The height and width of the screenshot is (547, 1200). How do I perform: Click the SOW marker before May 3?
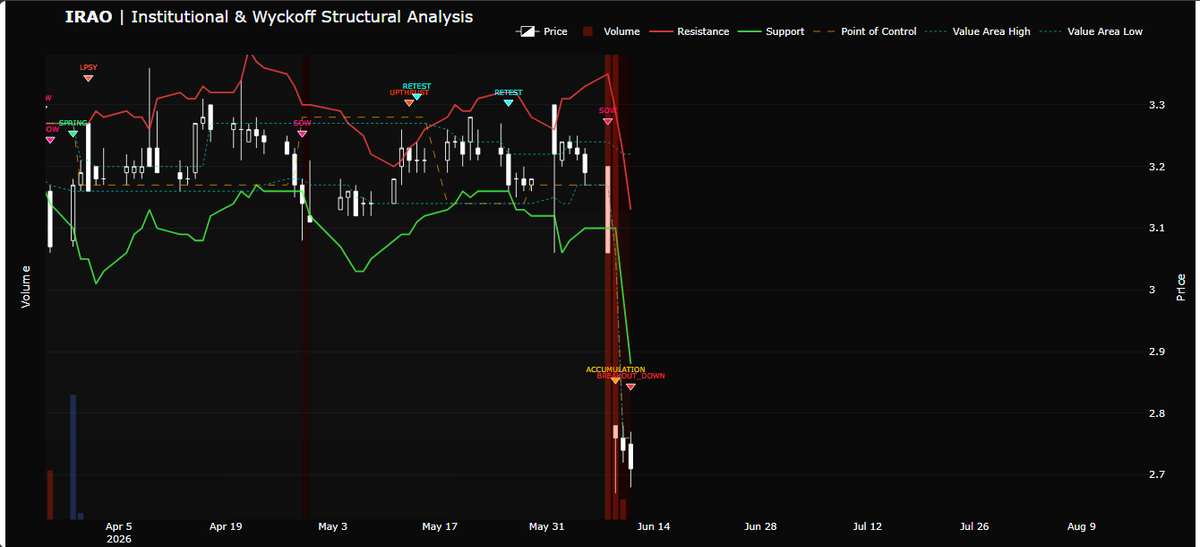[302, 133]
